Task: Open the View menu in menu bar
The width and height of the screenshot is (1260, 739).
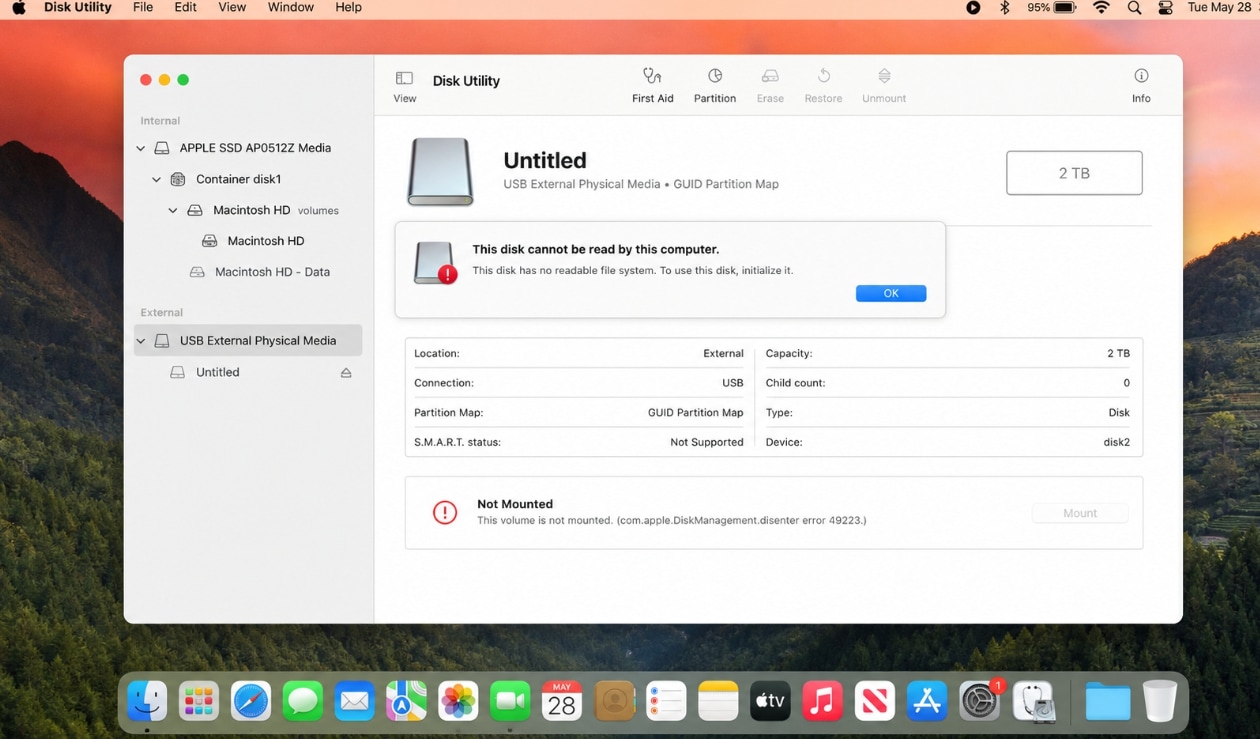Action: point(232,7)
